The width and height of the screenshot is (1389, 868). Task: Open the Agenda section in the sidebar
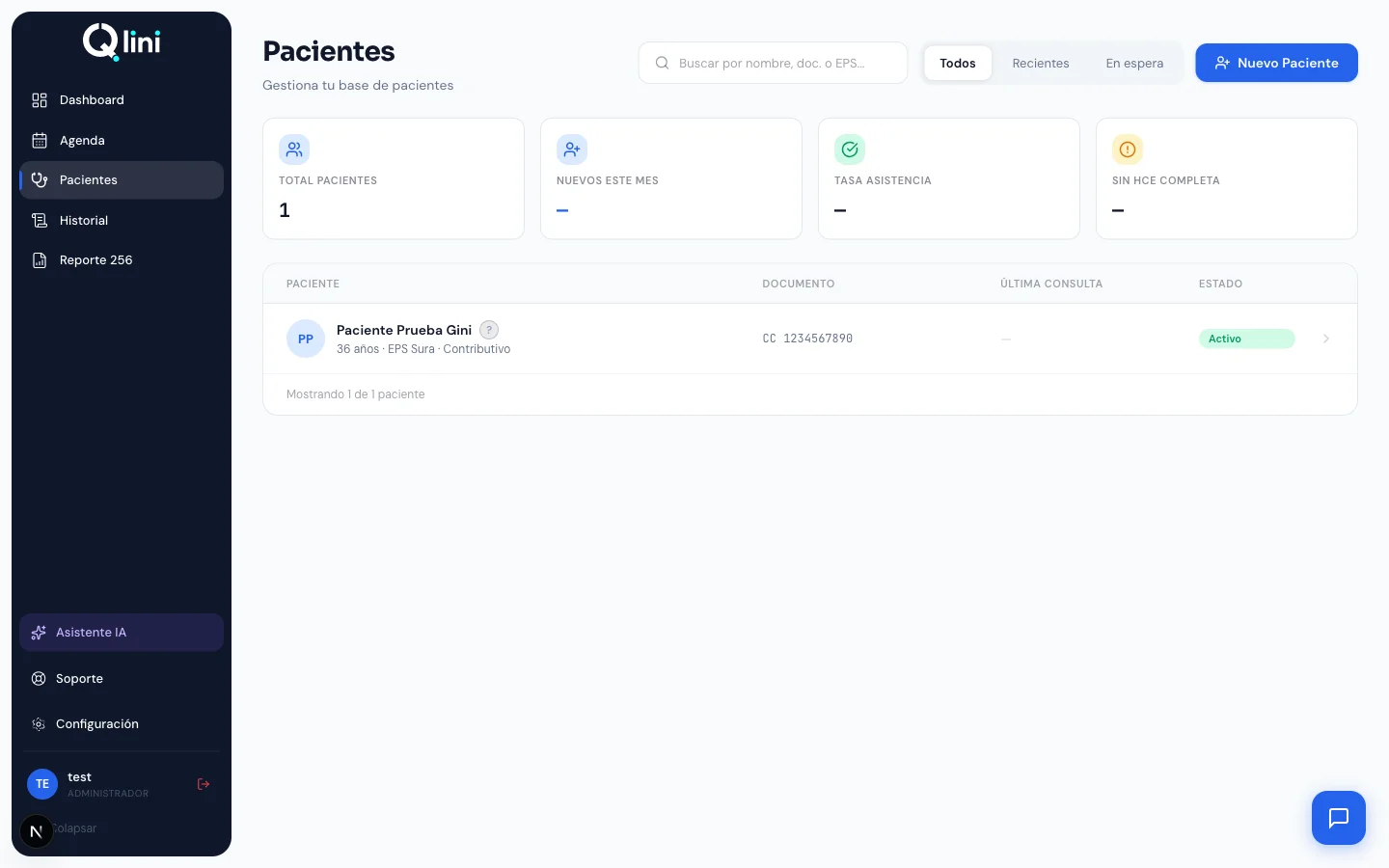[x=122, y=141]
